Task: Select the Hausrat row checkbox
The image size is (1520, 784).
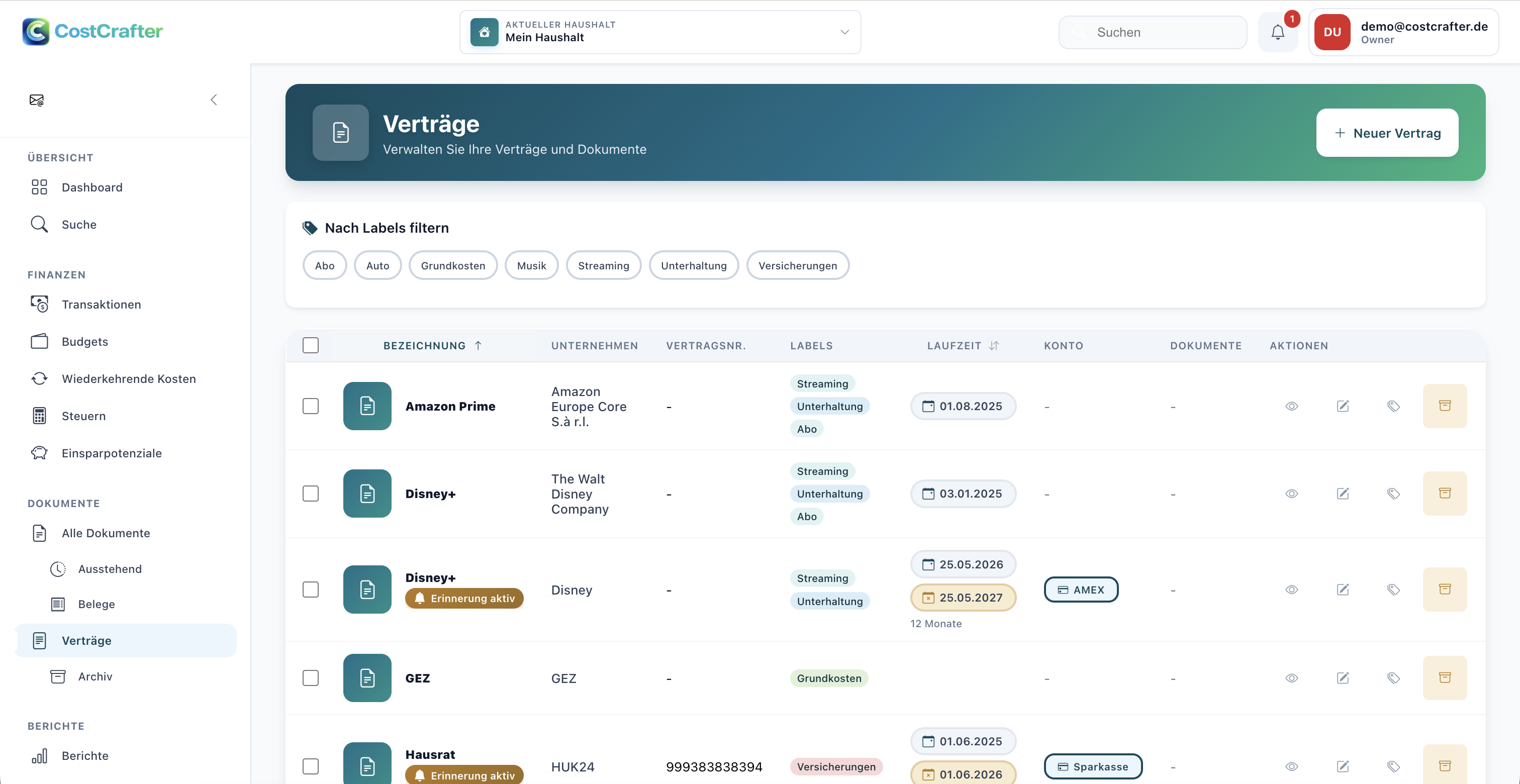Action: click(310, 767)
